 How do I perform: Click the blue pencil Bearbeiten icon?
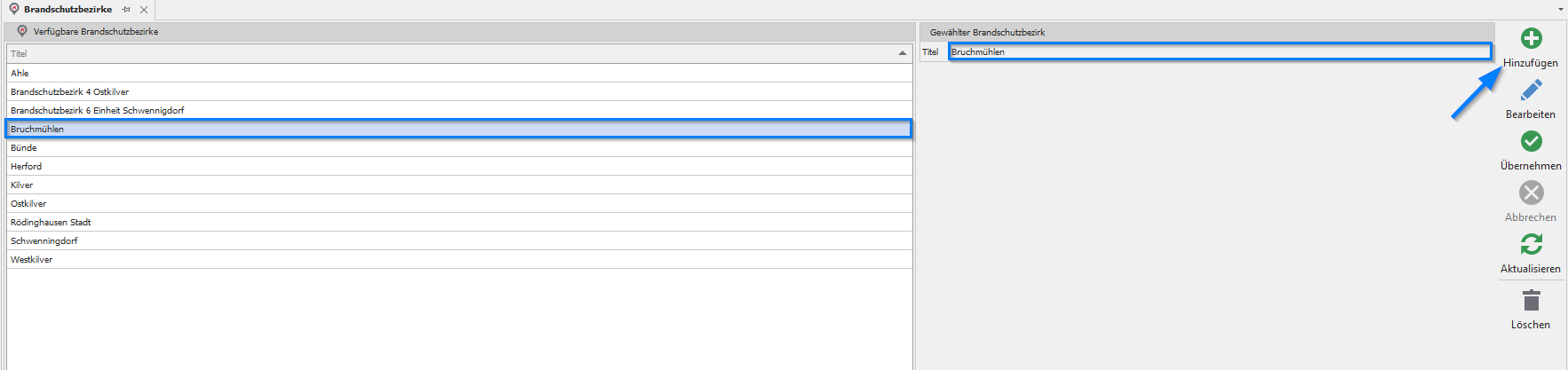(1531, 90)
